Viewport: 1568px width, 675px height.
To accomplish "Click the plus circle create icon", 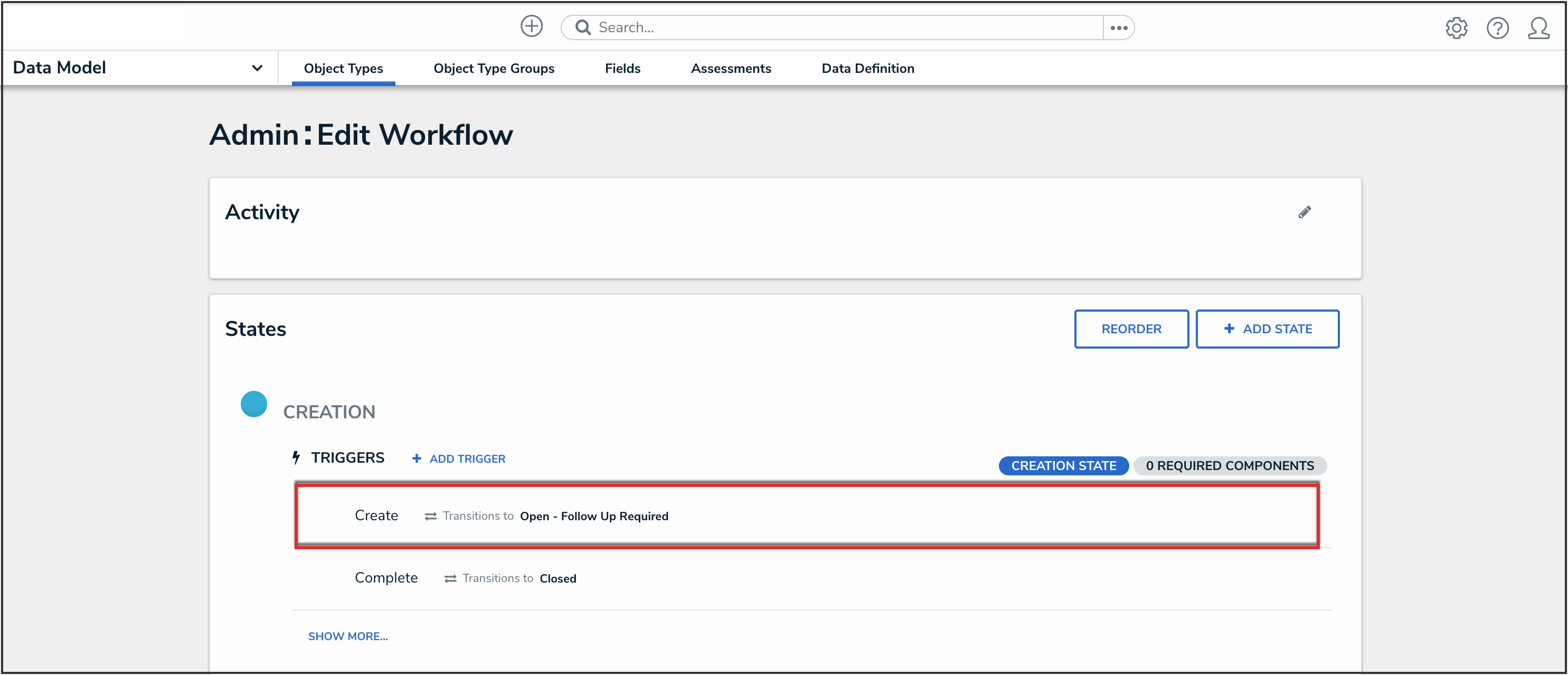I will [x=532, y=27].
